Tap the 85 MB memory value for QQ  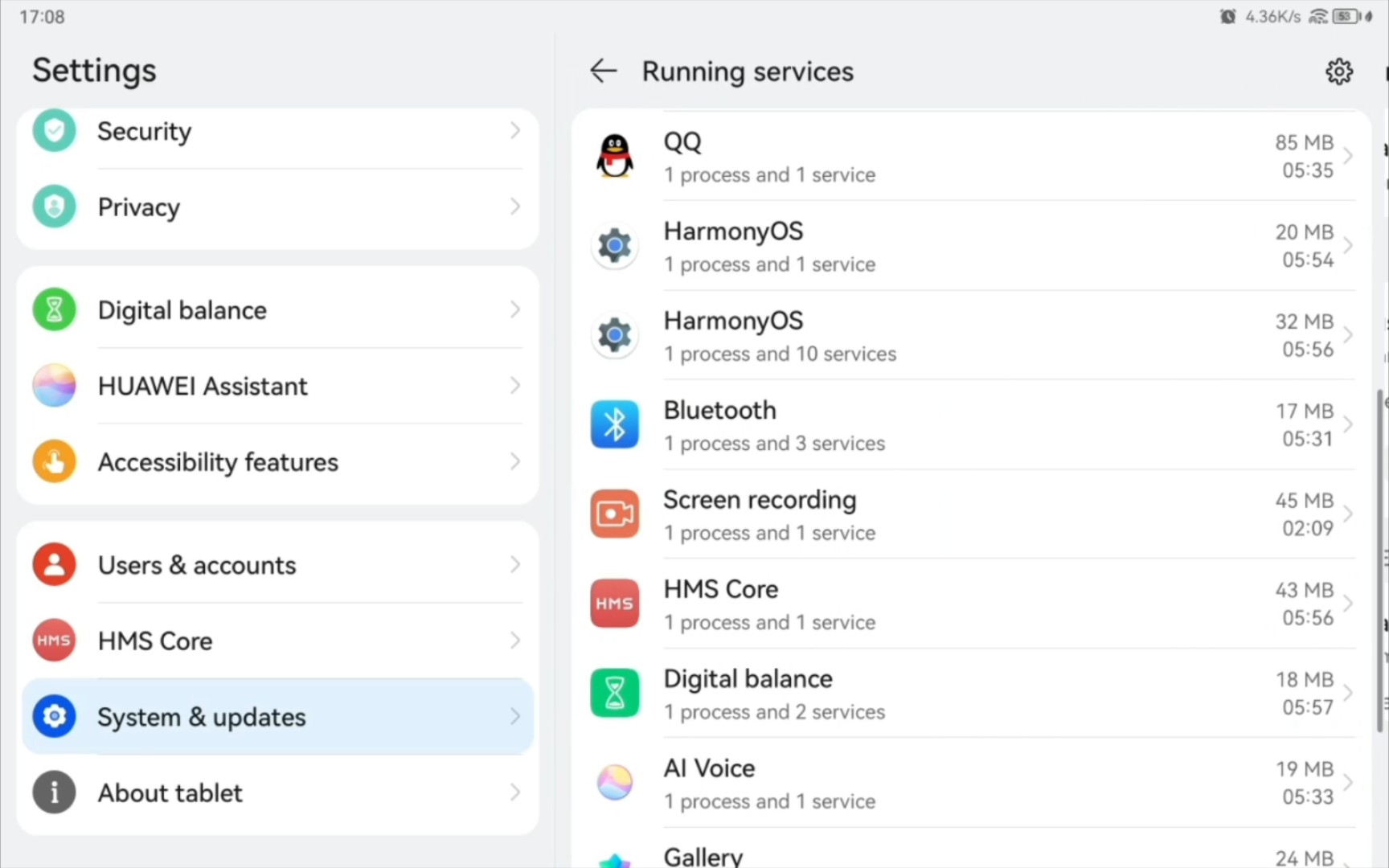[x=1304, y=142]
